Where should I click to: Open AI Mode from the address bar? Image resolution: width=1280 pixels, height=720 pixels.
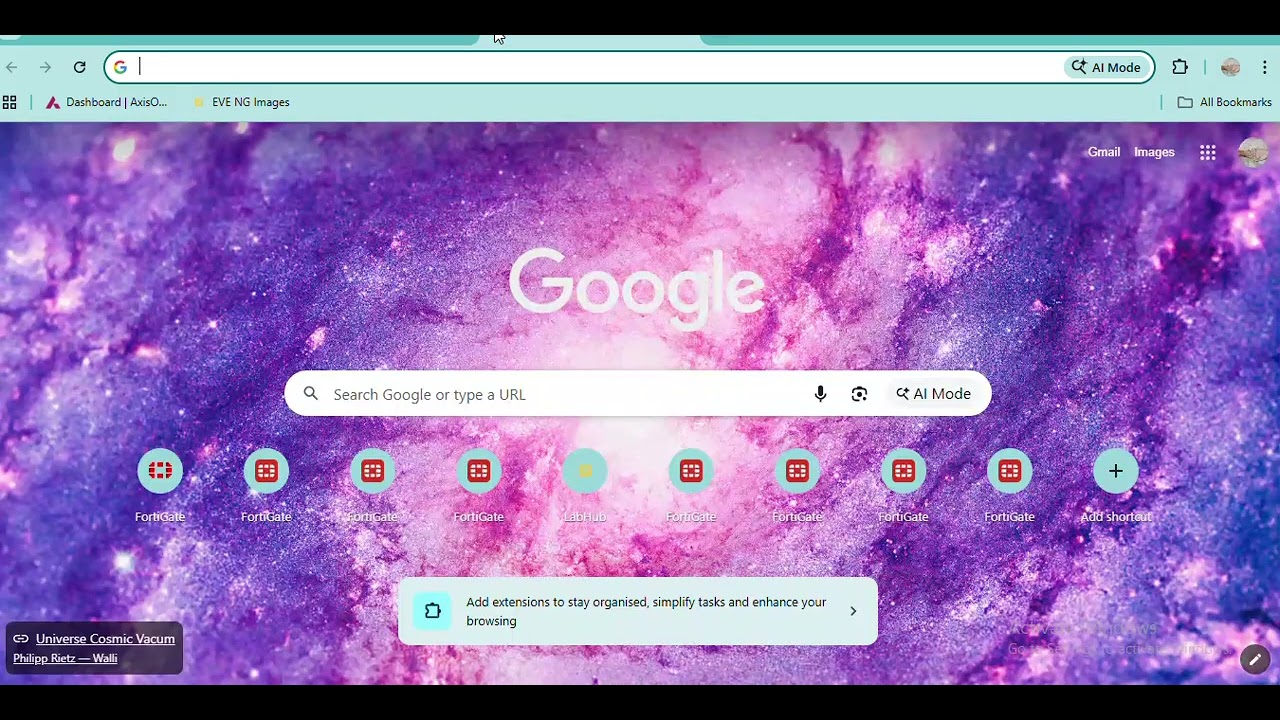1106,67
